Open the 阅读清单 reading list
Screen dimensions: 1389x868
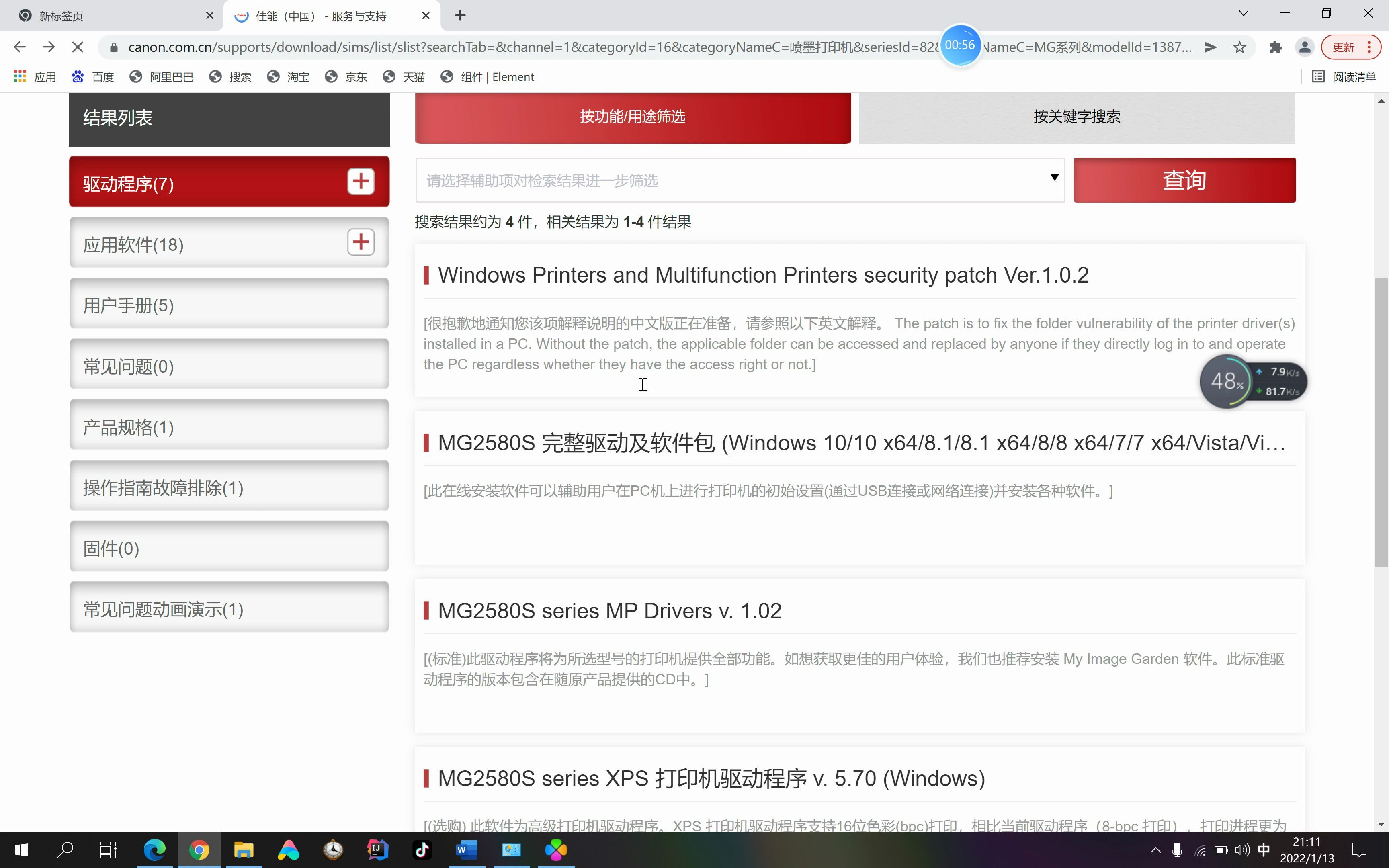pos(1344,77)
